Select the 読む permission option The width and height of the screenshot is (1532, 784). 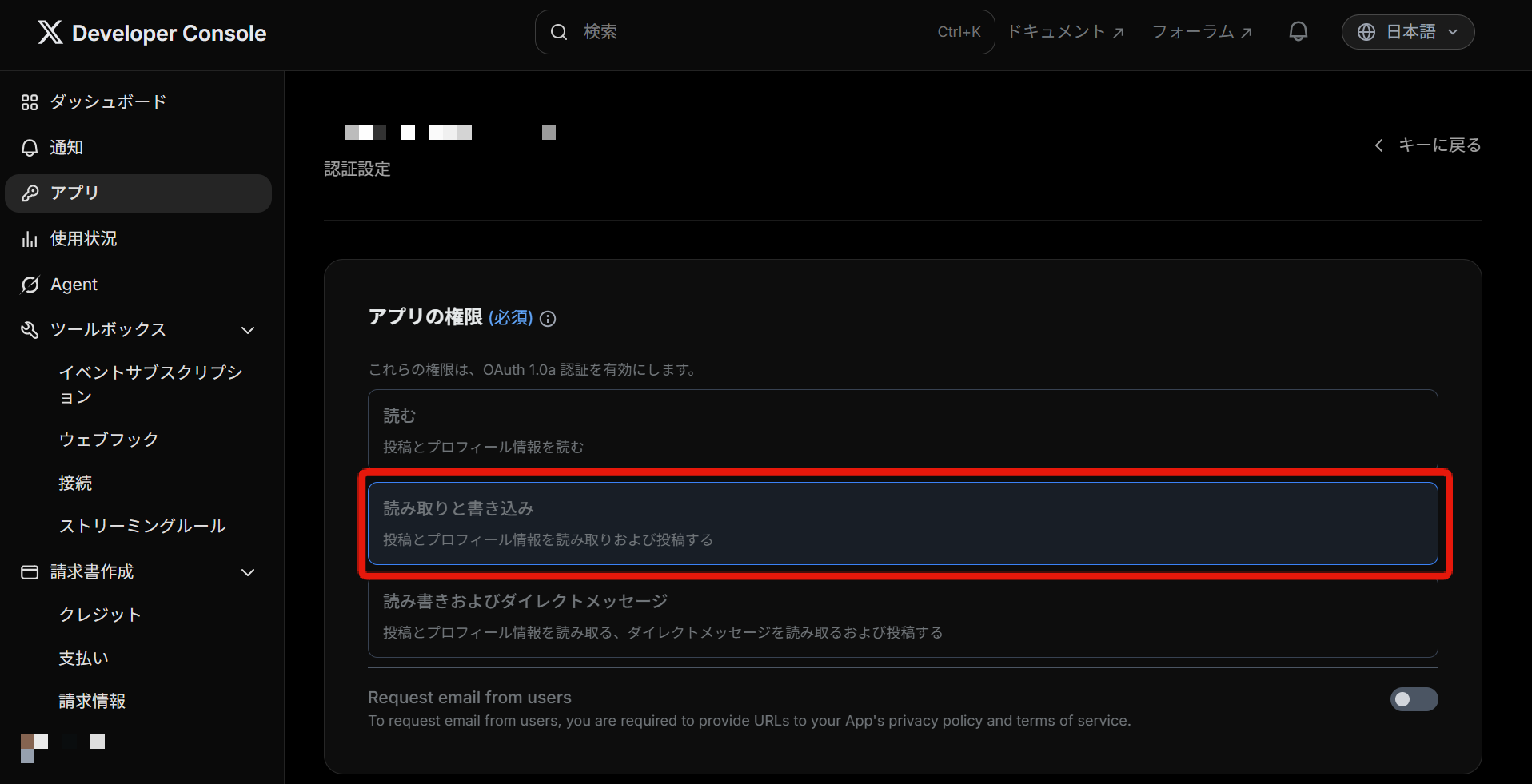click(903, 430)
